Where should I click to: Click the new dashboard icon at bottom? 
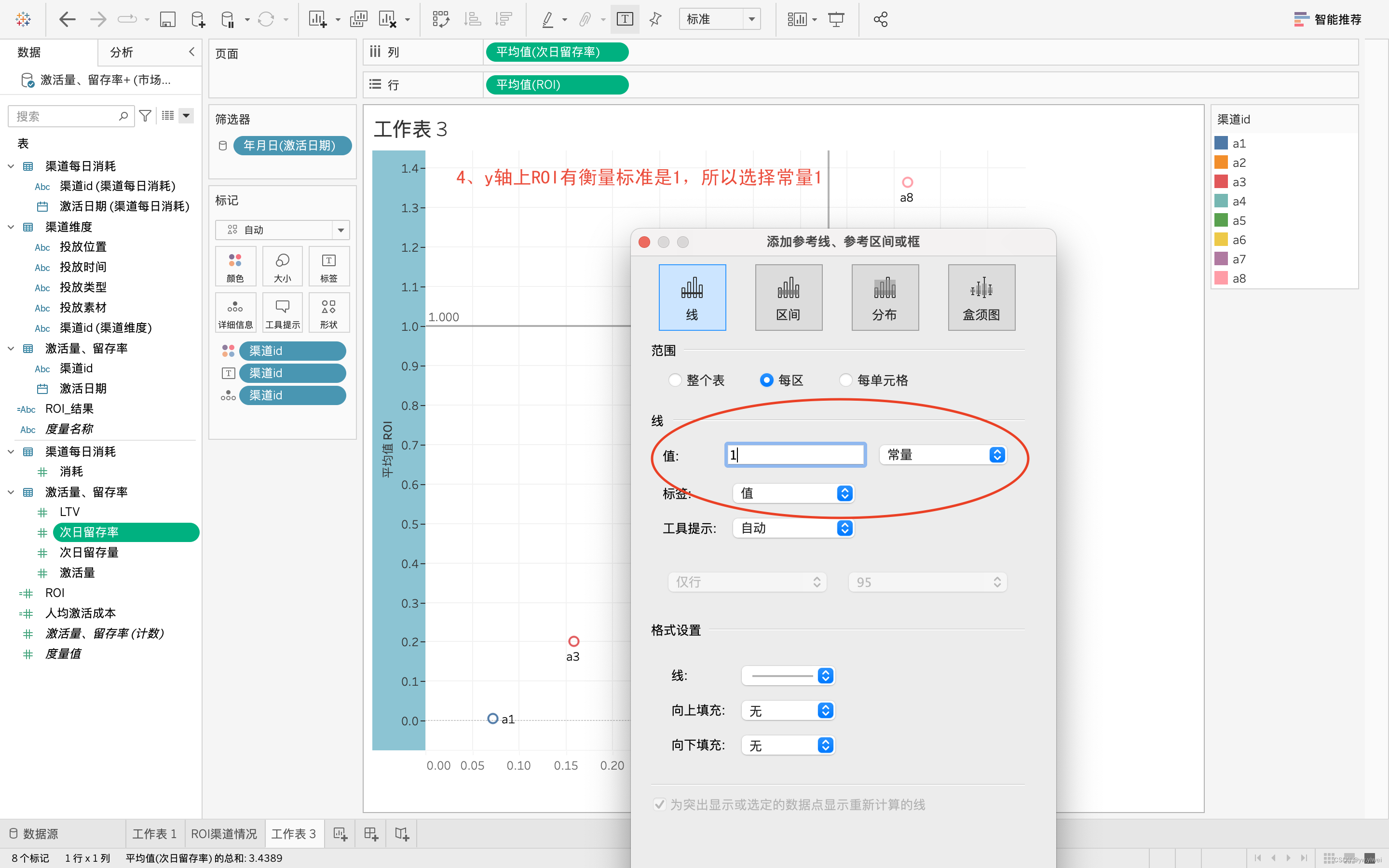371,834
